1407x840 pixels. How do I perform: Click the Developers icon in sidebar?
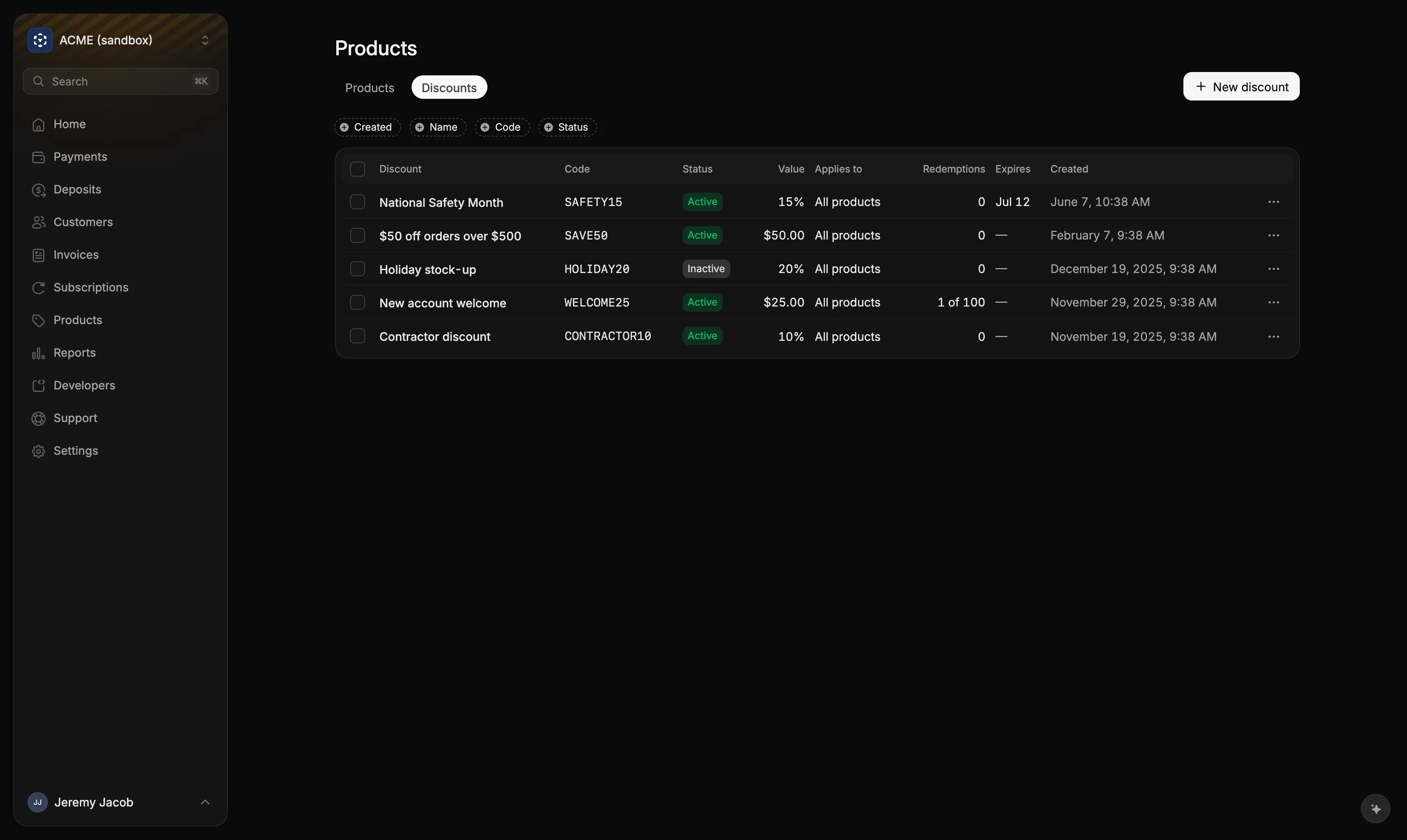[39, 386]
